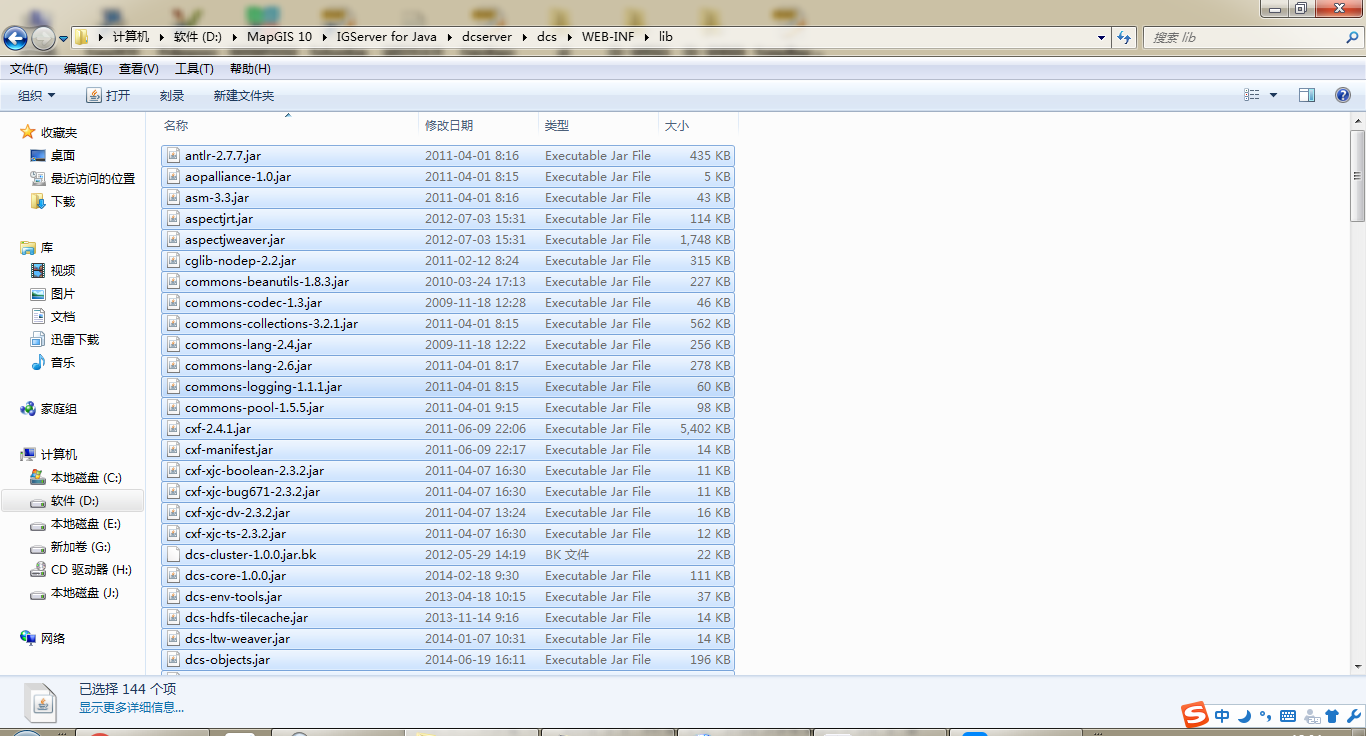
Task: Click the Sogou soft keyboard icon
Action: point(1288,716)
